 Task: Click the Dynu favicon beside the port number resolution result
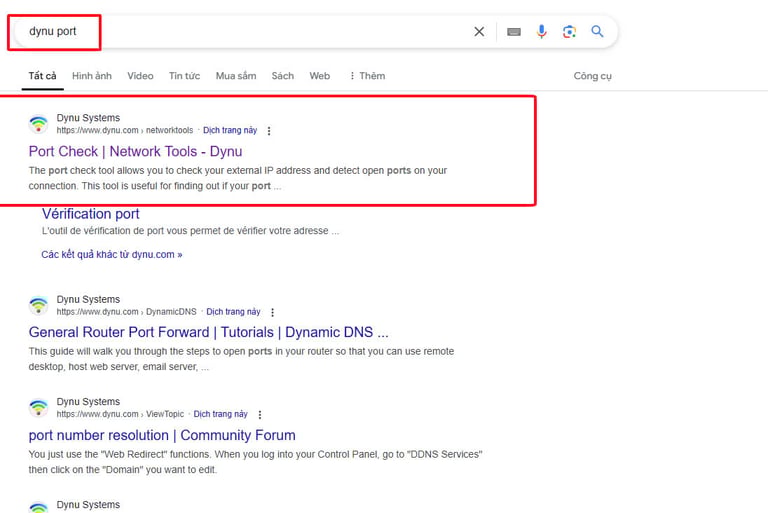(x=38, y=407)
